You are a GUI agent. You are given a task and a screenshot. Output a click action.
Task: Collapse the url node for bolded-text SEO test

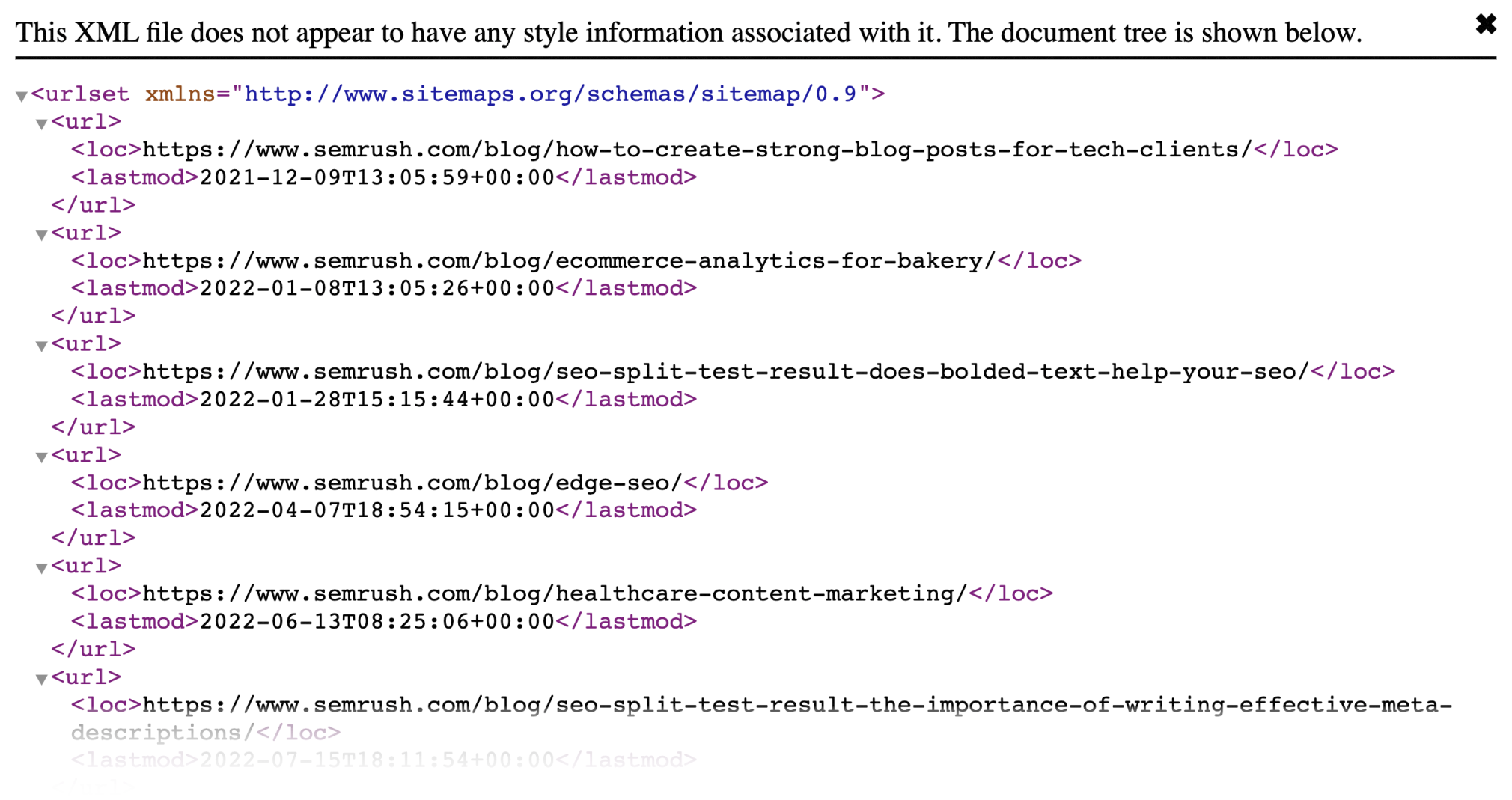pyautogui.click(x=42, y=346)
